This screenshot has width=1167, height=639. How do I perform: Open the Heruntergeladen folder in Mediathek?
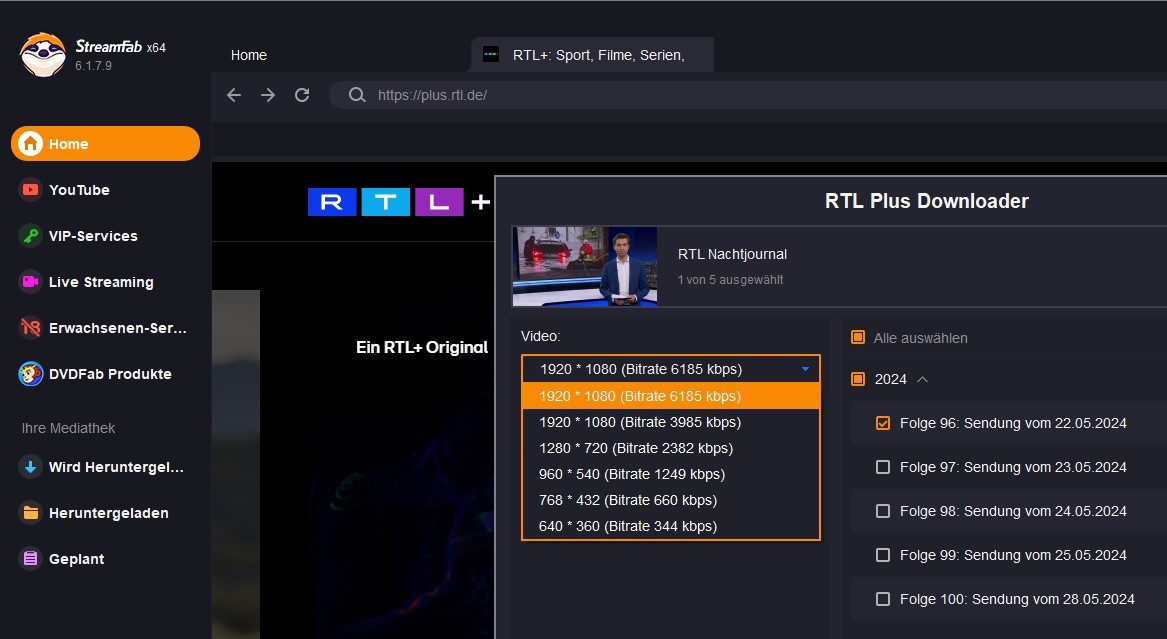(x=108, y=513)
